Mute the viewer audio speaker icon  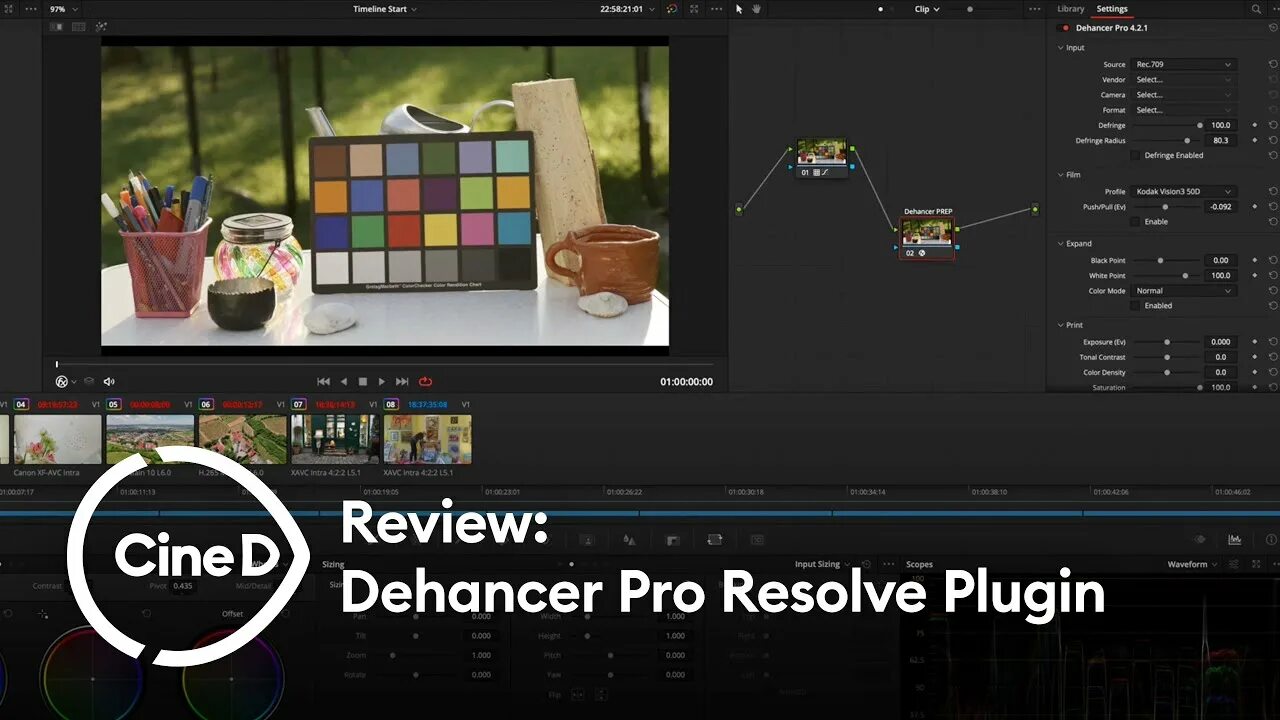[x=109, y=381]
